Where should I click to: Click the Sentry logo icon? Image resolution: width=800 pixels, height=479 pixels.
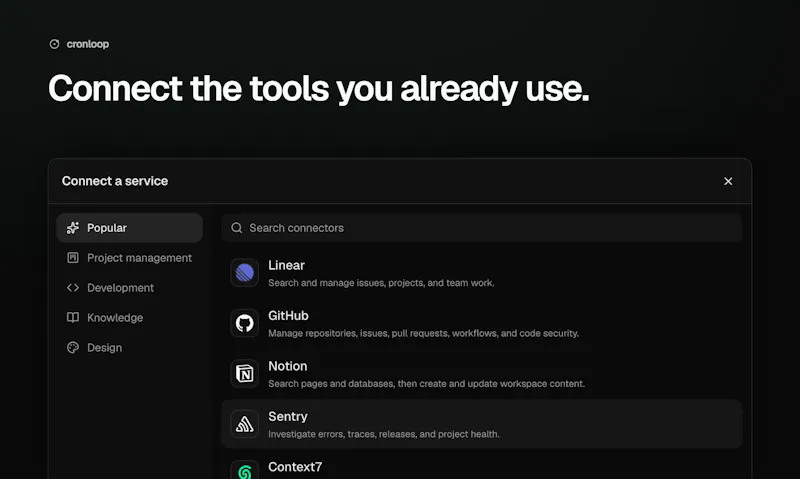pyautogui.click(x=244, y=424)
